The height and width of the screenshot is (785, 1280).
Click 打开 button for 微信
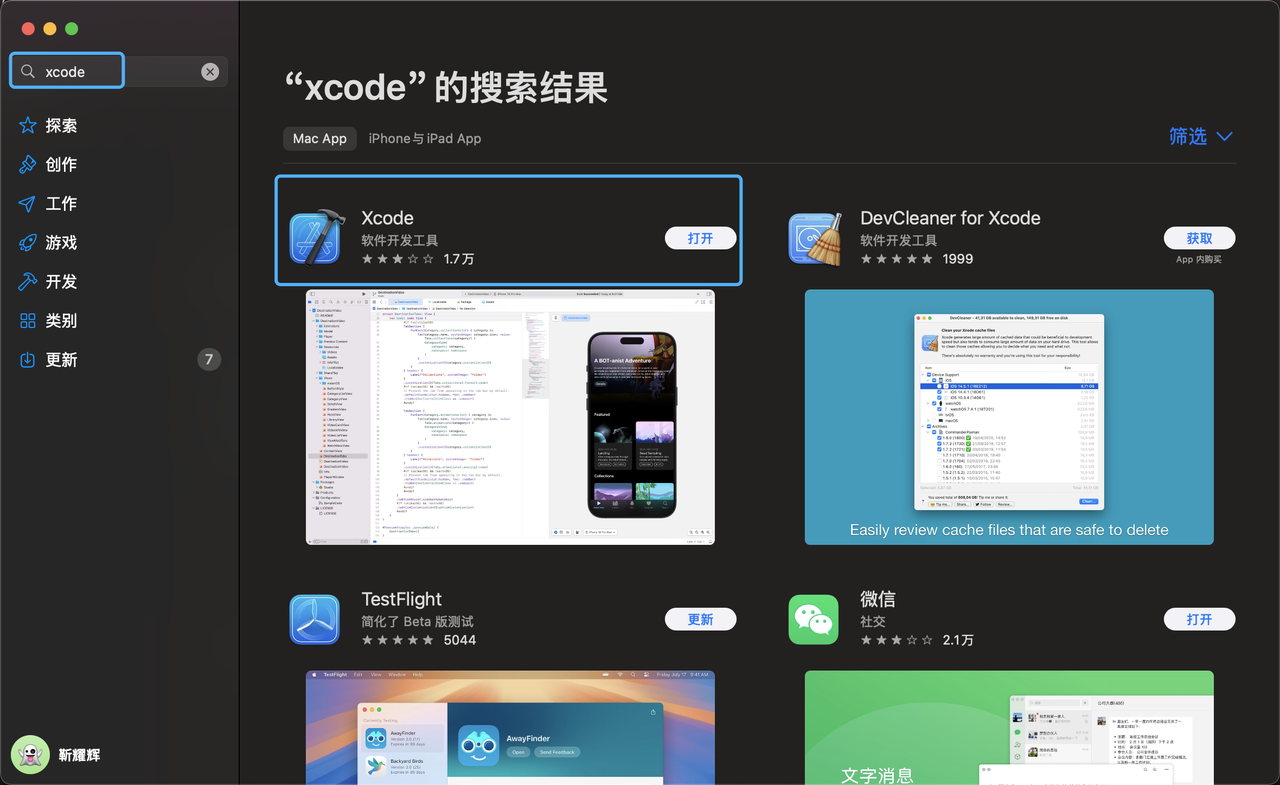coord(1199,619)
